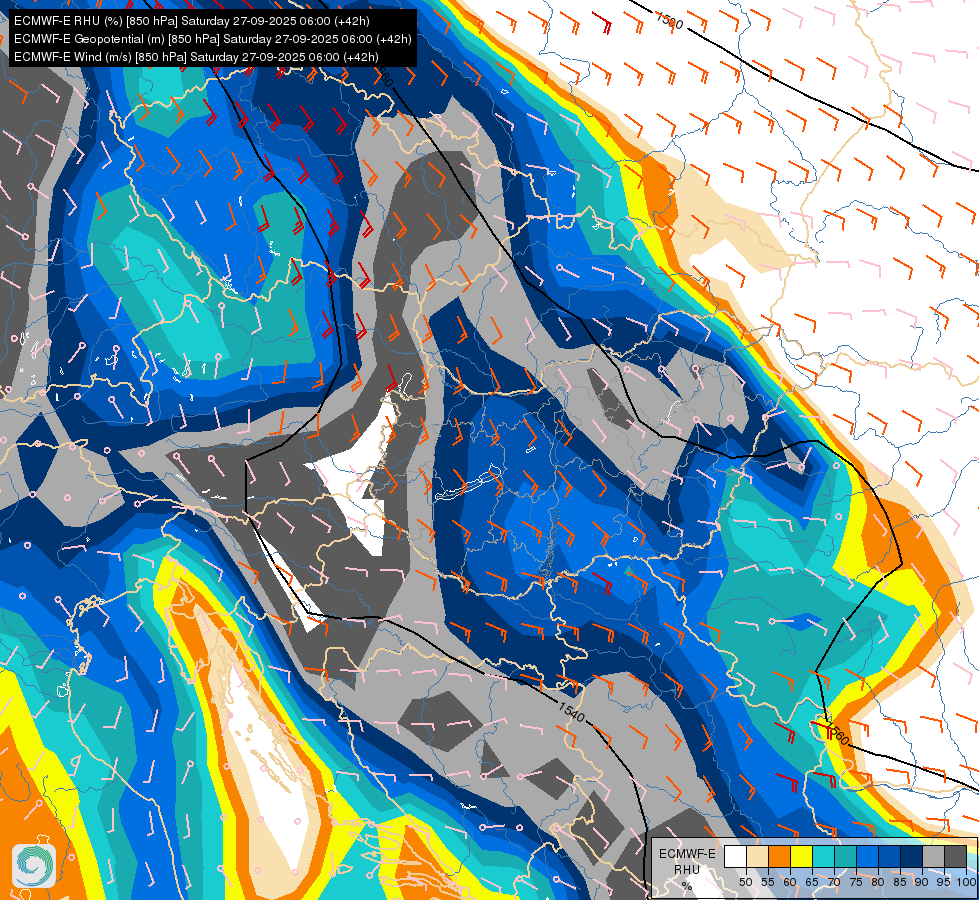979x900 pixels.
Task: Click the legend value 85
Action: click(900, 882)
